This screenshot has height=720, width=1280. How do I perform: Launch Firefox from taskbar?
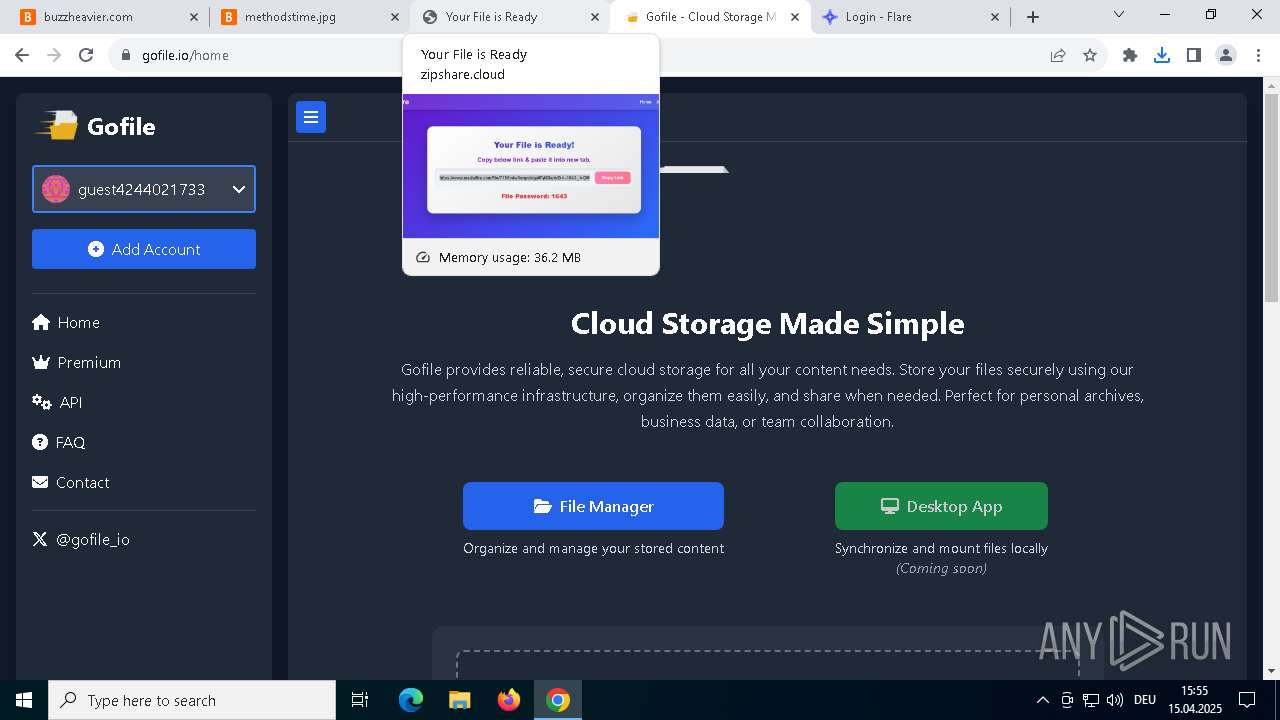click(509, 700)
